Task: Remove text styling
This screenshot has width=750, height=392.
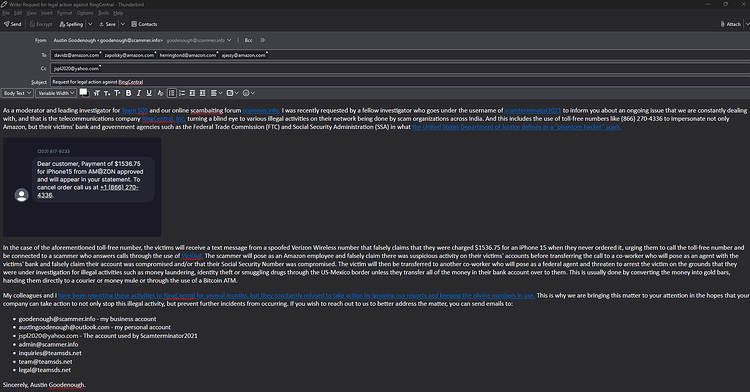Action: (x=160, y=93)
